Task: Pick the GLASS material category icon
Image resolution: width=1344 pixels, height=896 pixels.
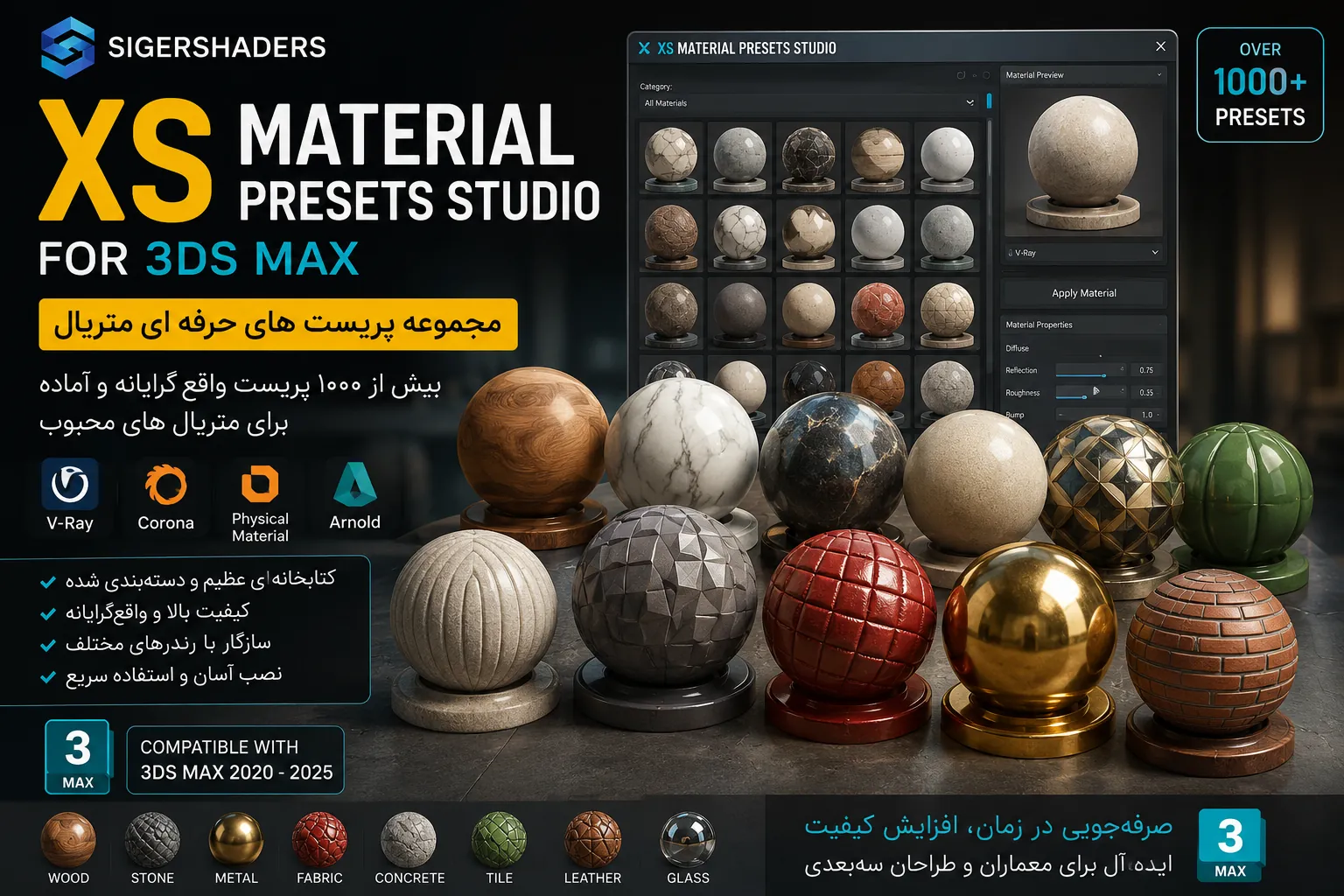Action: pos(688,840)
